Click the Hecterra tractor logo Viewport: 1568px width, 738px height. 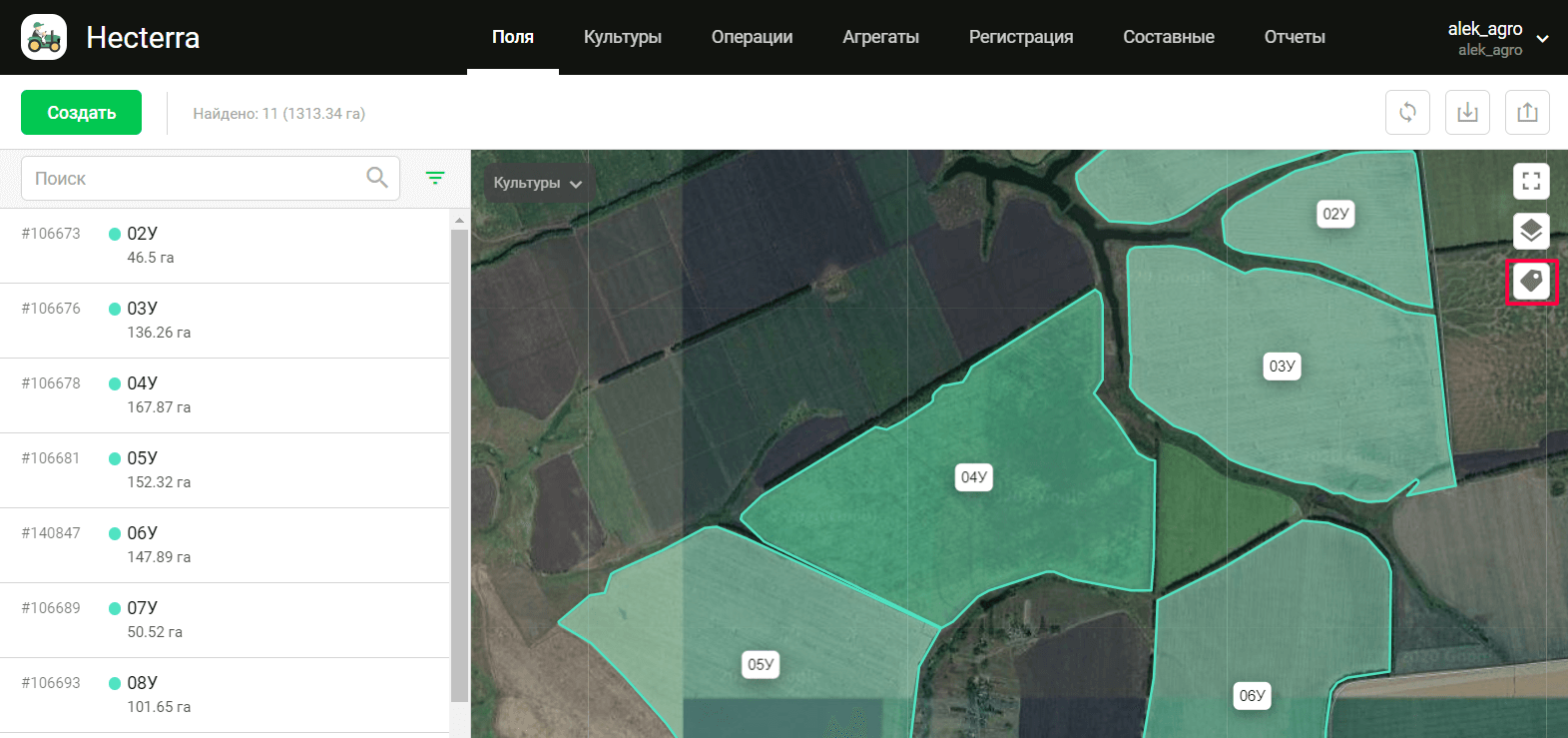tap(44, 37)
